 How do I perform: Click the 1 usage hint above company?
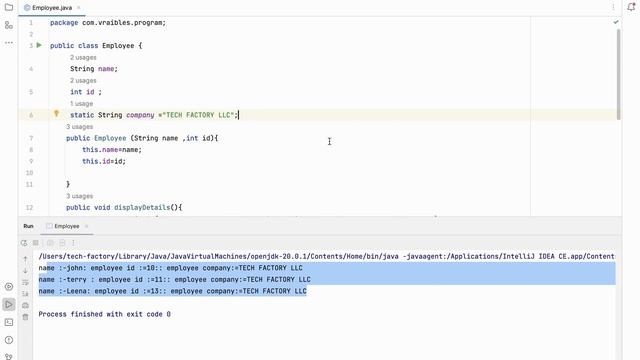[82, 104]
